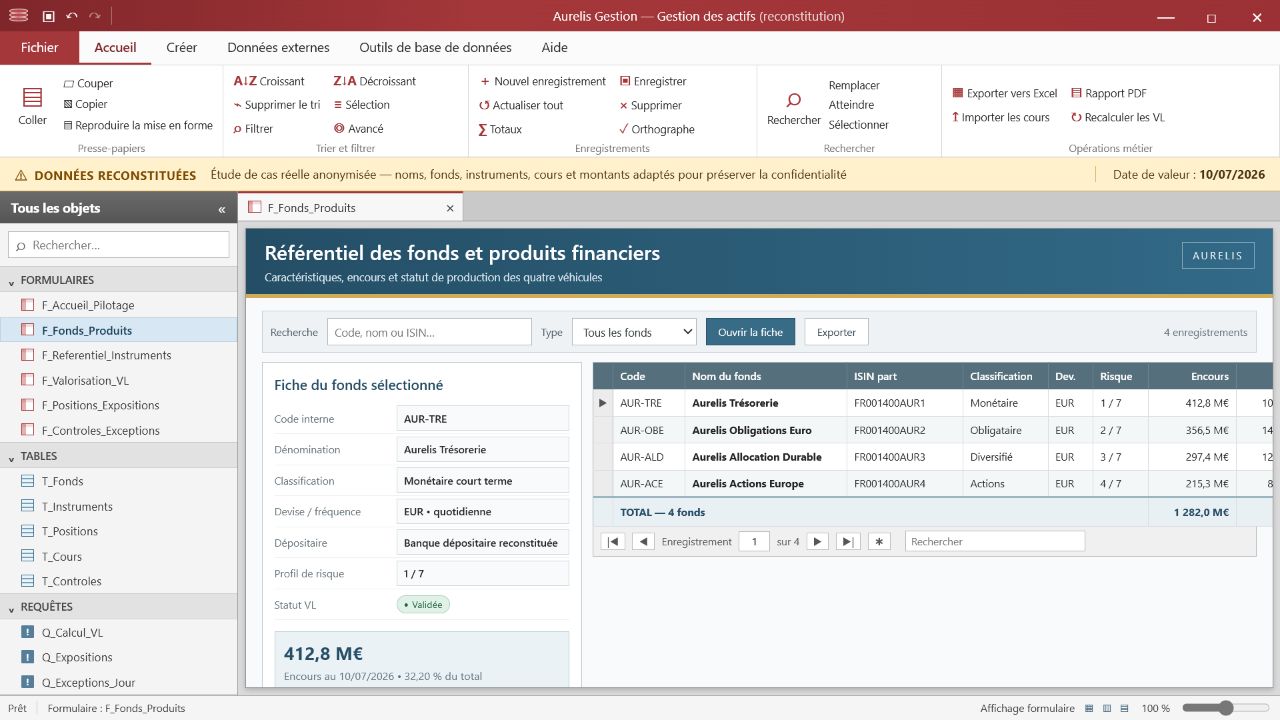Click the undo arrow in title bar

[71, 16]
